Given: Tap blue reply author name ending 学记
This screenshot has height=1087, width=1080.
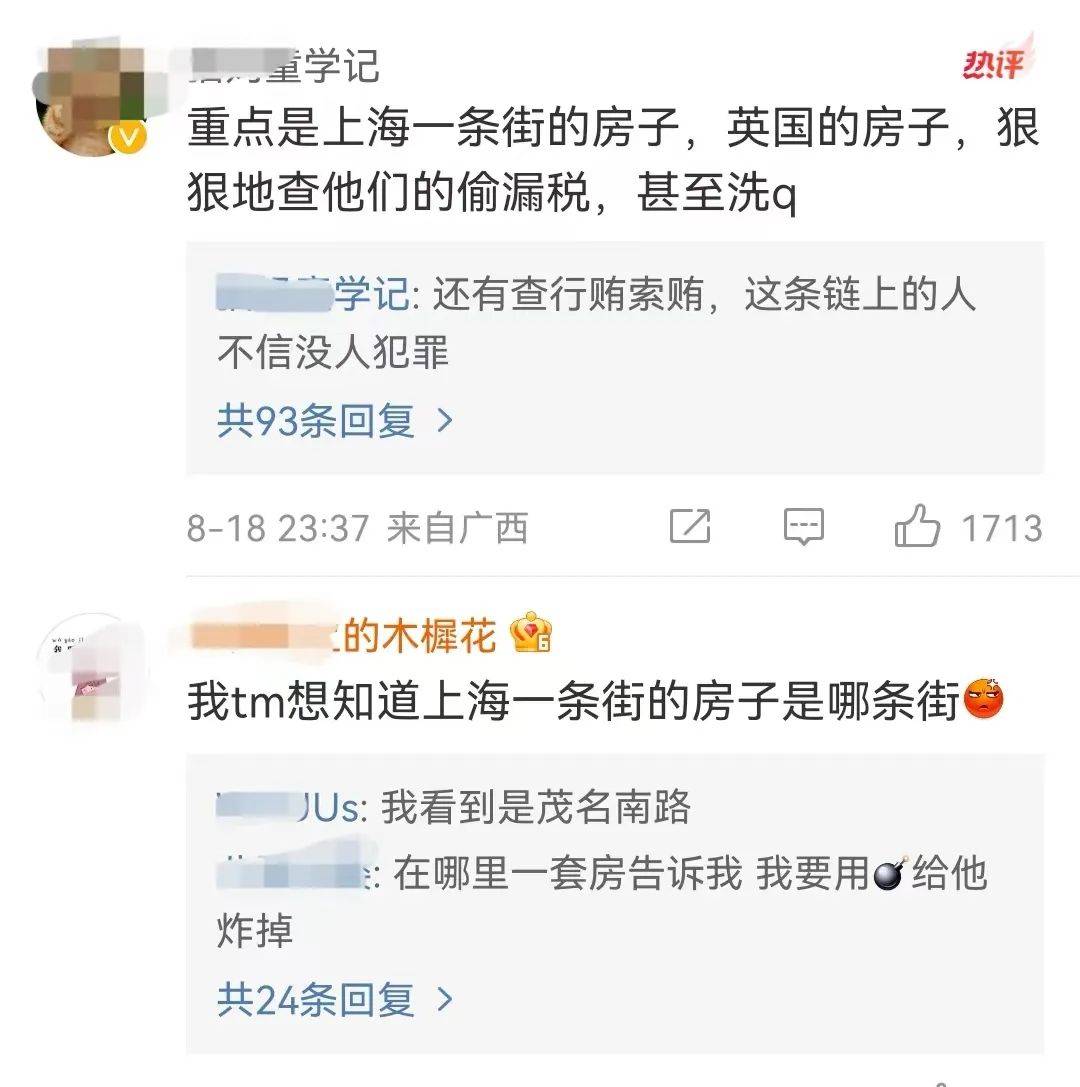Looking at the screenshot, I should [x=313, y=294].
